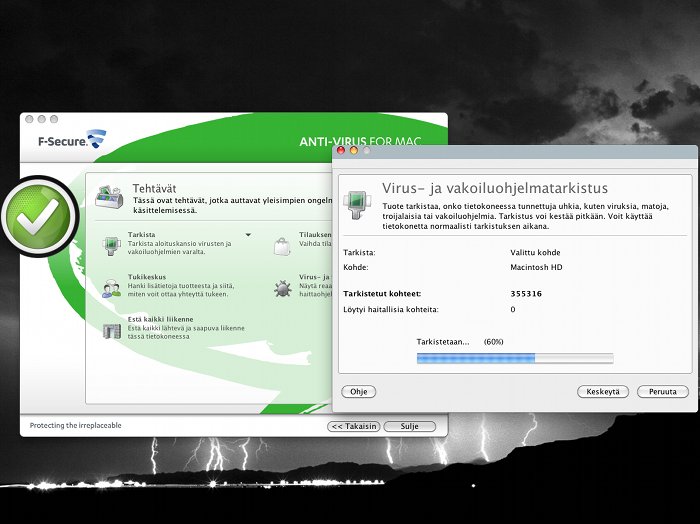Click the Tarkistetaan... status text

(443, 342)
